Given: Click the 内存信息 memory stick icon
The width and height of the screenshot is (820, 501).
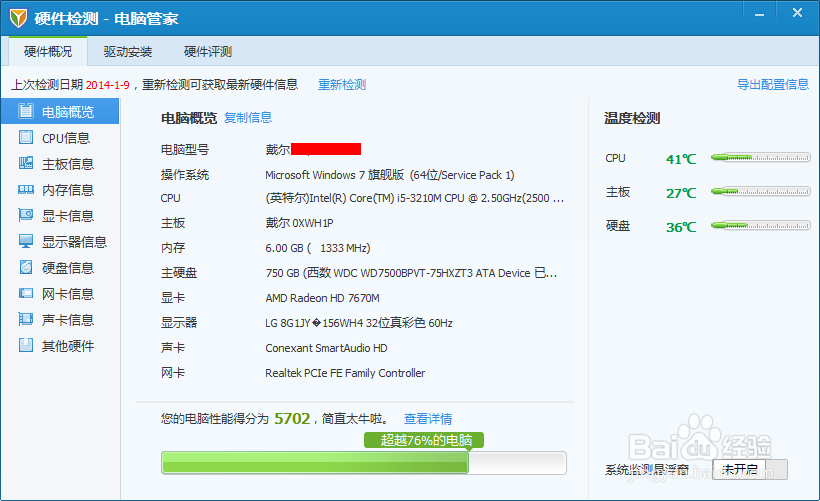Looking at the screenshot, I should tap(26, 189).
